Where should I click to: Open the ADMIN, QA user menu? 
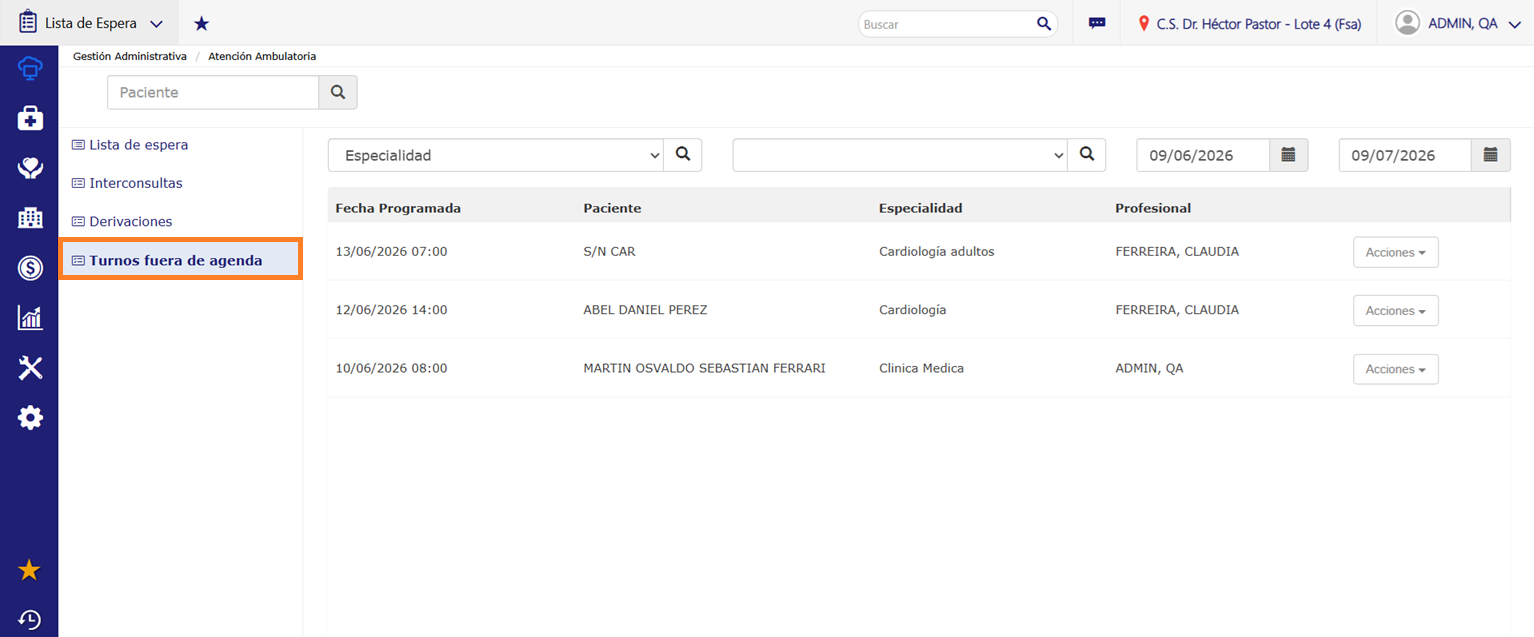pyautogui.click(x=1474, y=24)
